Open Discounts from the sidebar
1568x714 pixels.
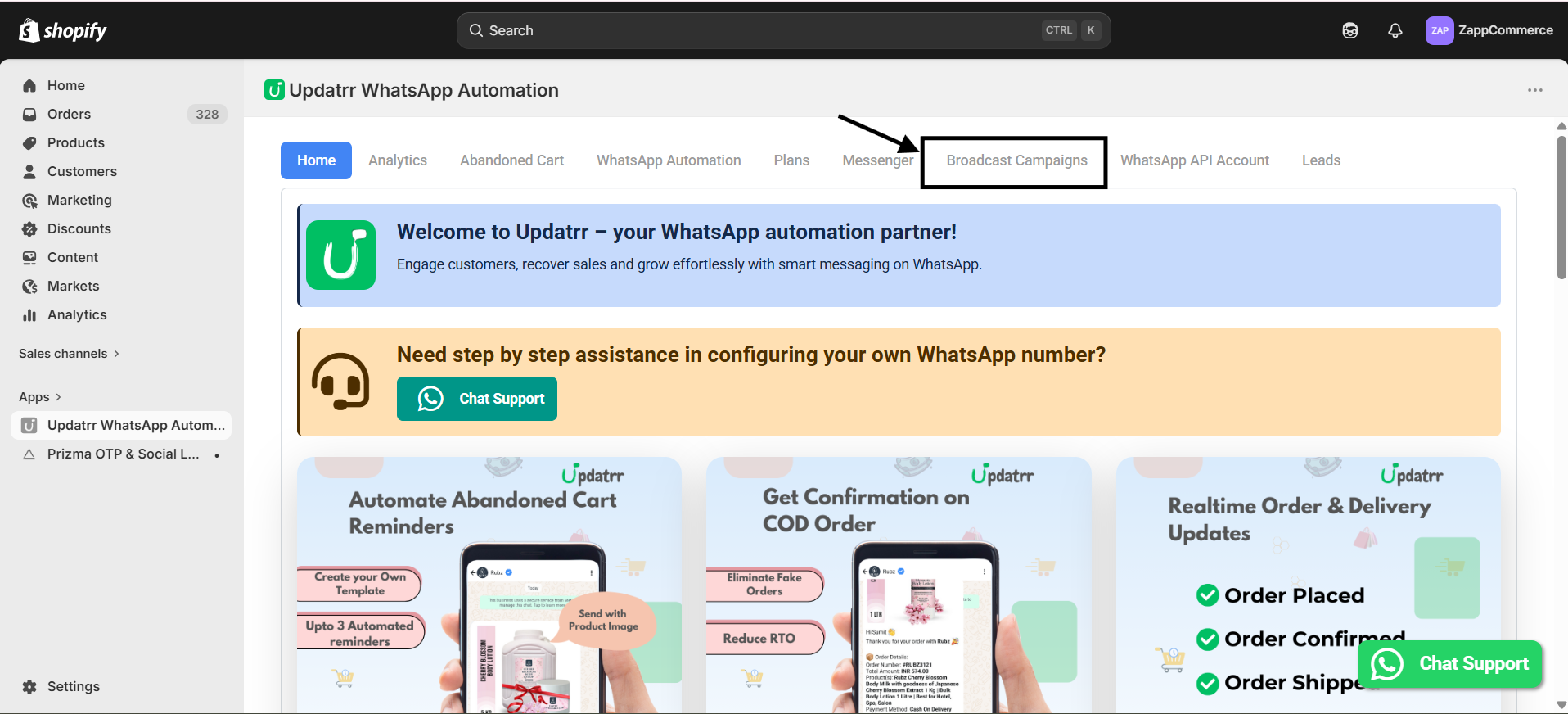tap(79, 228)
